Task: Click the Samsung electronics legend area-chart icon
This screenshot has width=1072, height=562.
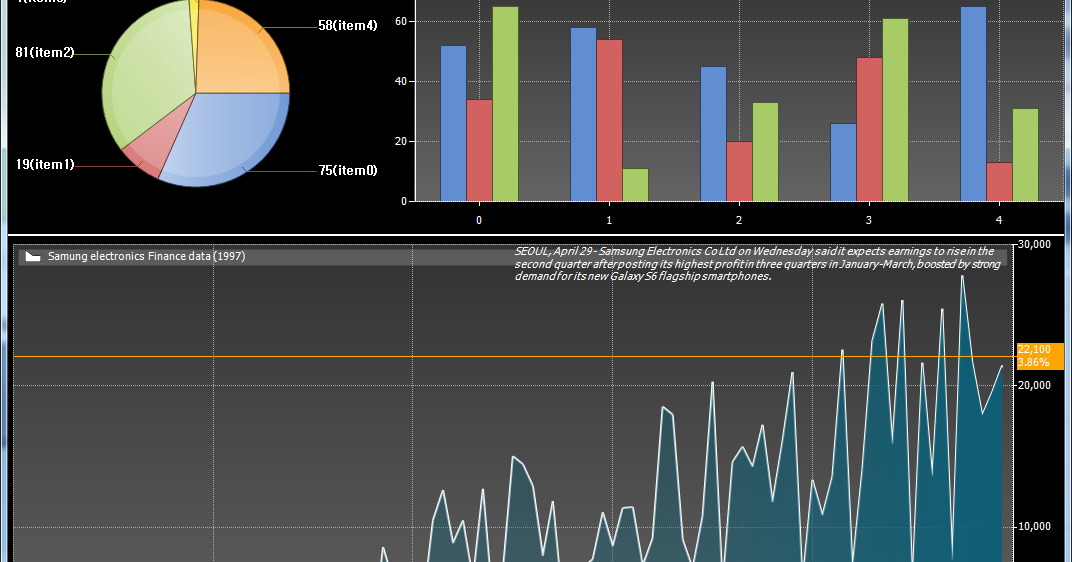Action: (33, 256)
